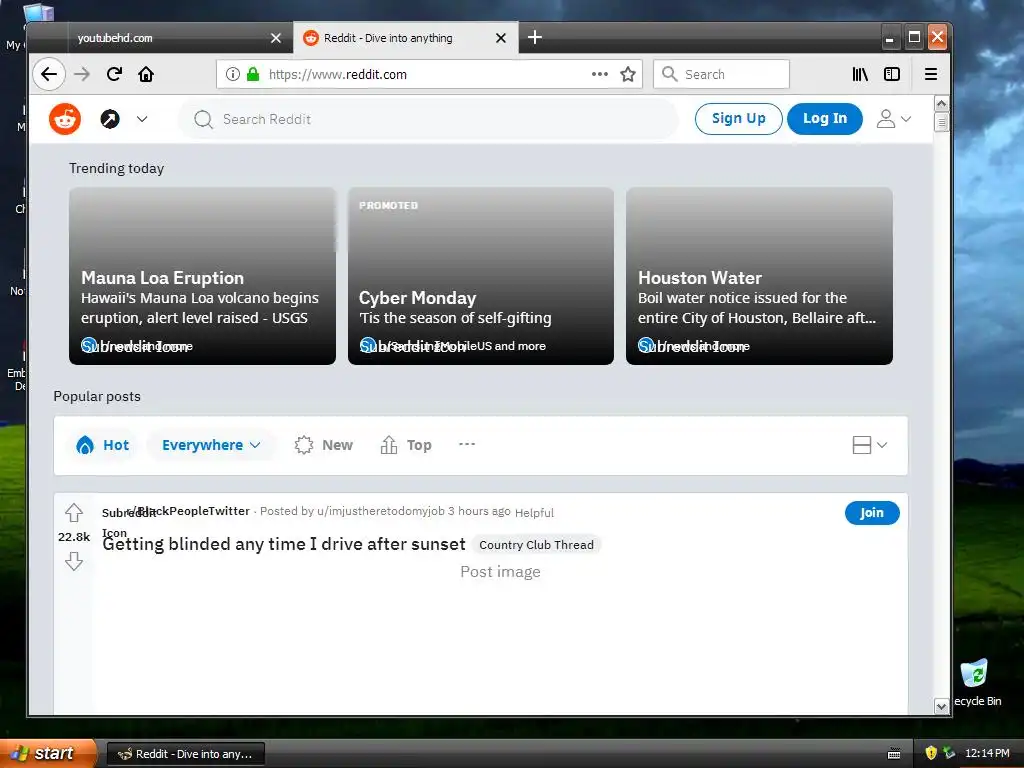
Task: Click the Log In button
Action: pos(825,119)
